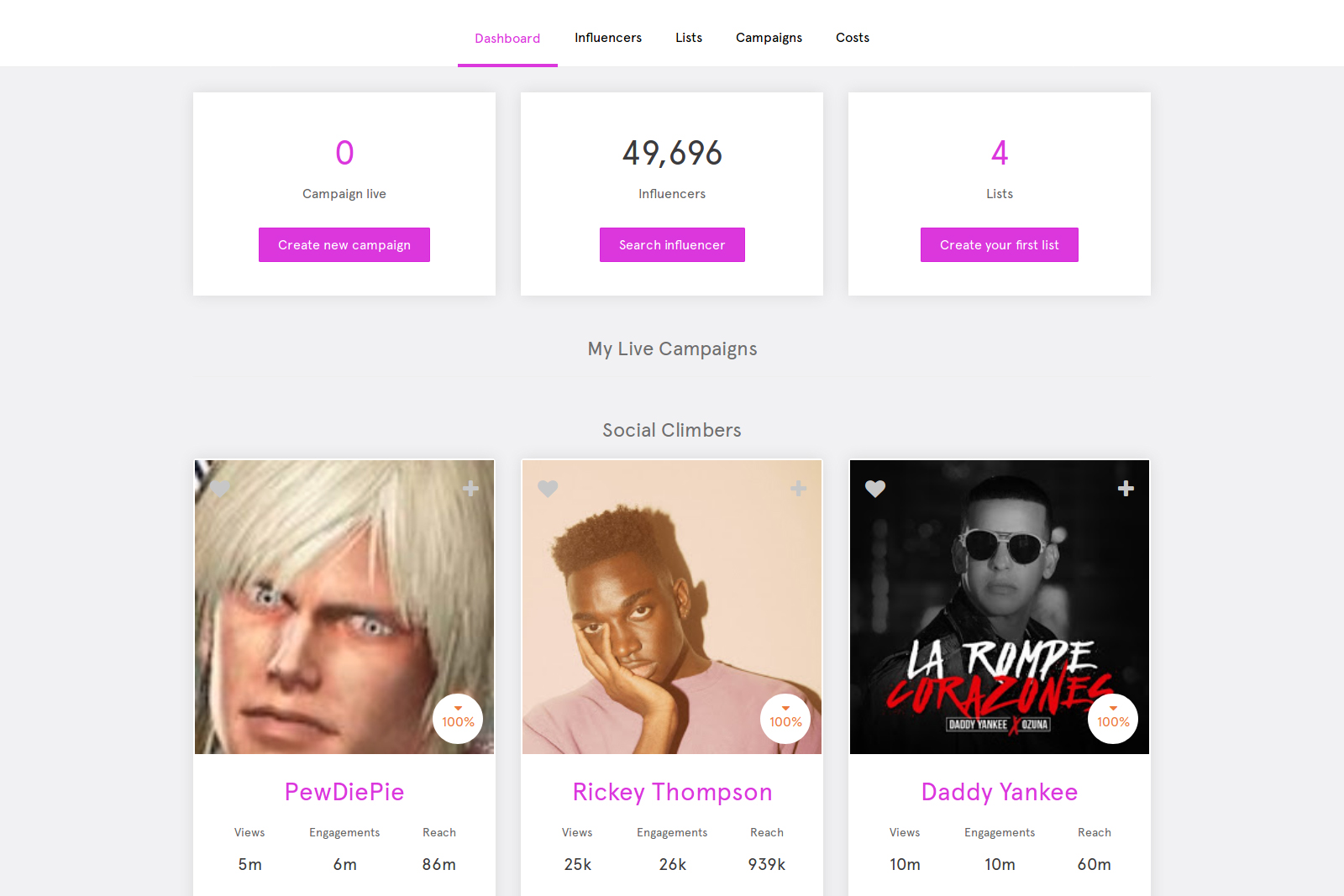Favorite PewDiePie with the heart icon
Image resolution: width=1344 pixels, height=896 pixels.
pyautogui.click(x=220, y=489)
